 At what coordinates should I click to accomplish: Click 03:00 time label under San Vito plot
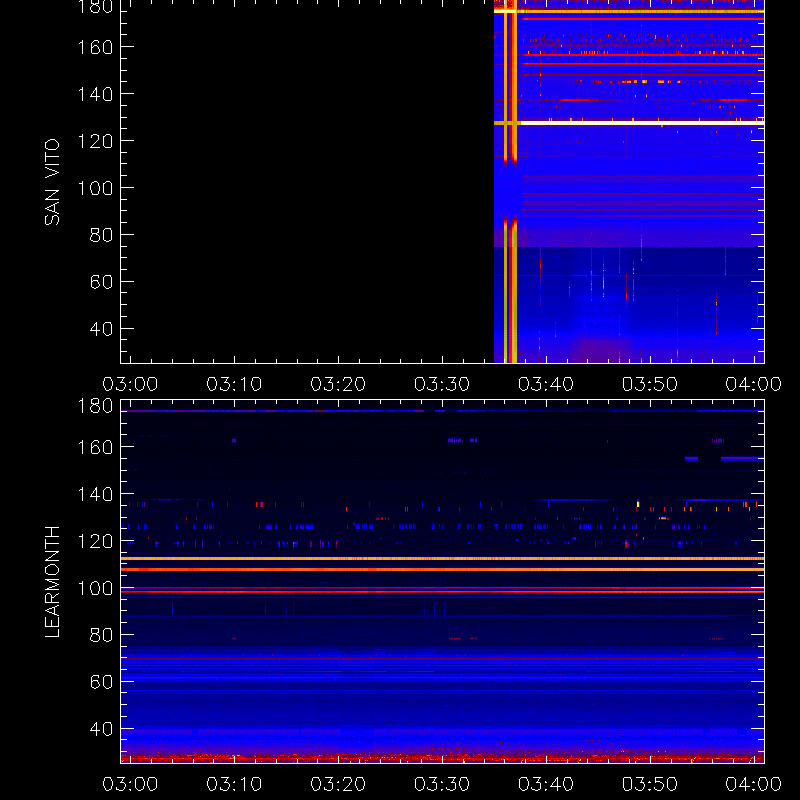click(130, 384)
